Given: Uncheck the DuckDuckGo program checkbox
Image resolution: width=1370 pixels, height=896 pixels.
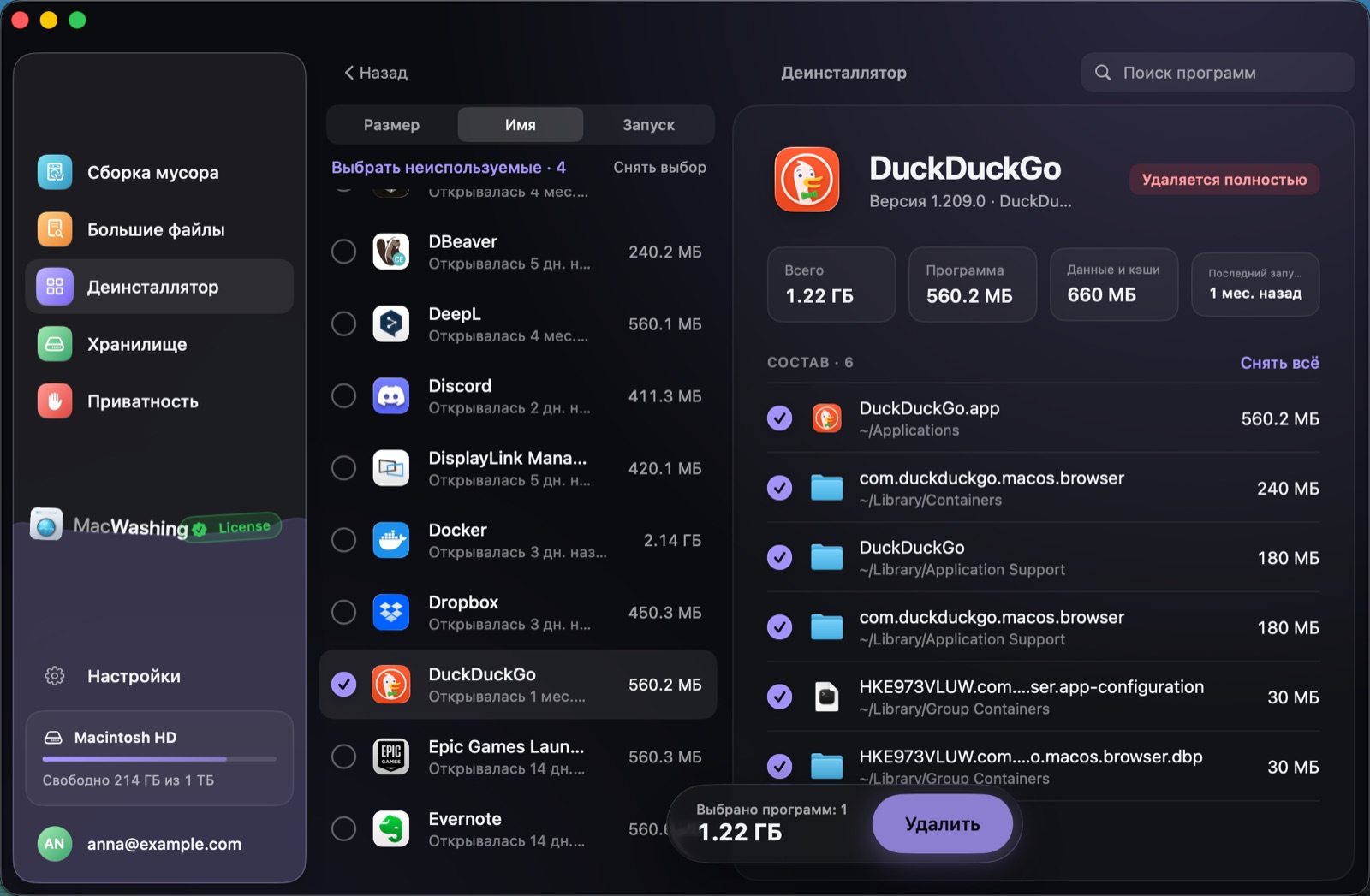Looking at the screenshot, I should tap(343, 685).
